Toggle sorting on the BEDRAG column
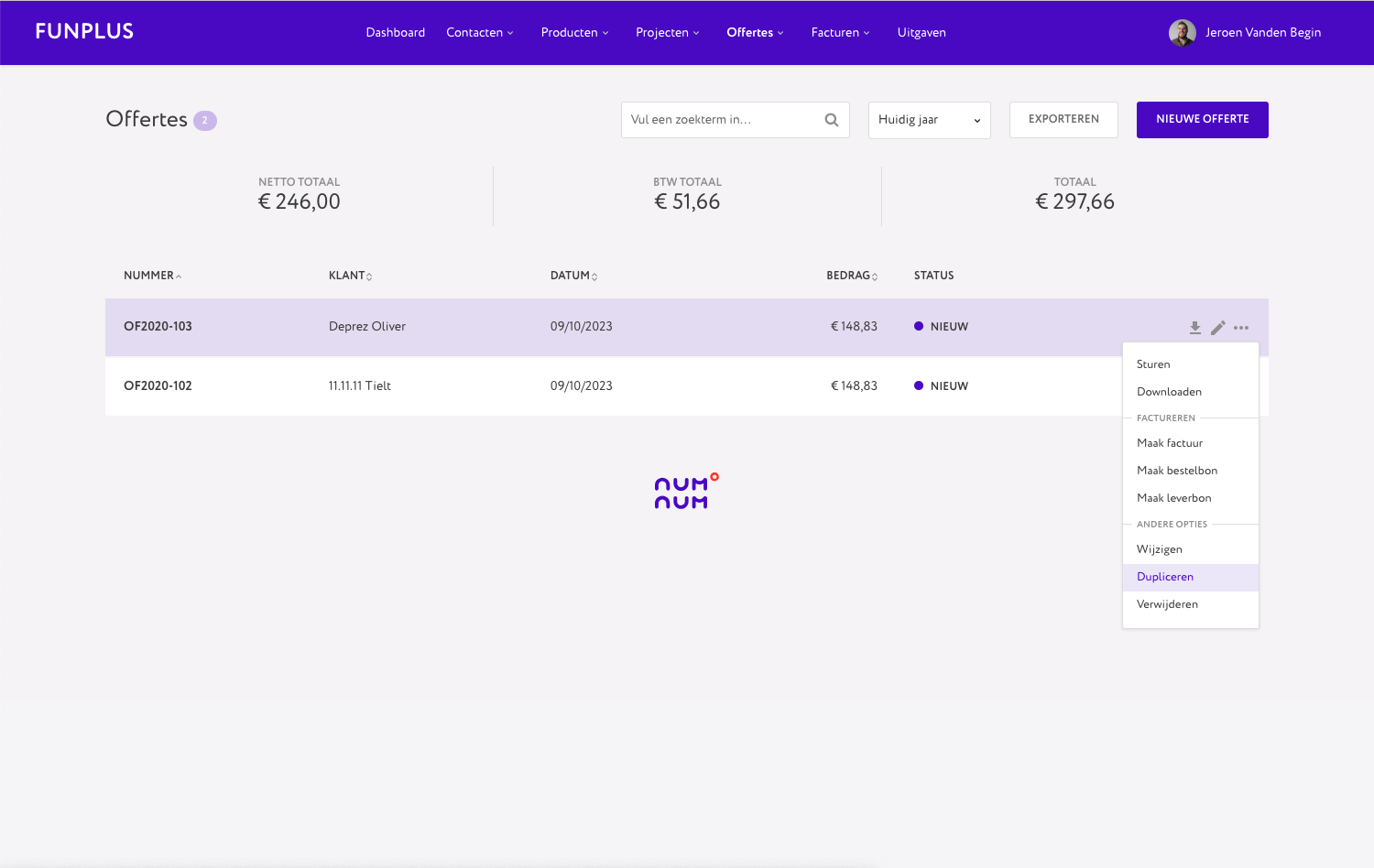Viewport: 1374px width, 868px height. [851, 275]
